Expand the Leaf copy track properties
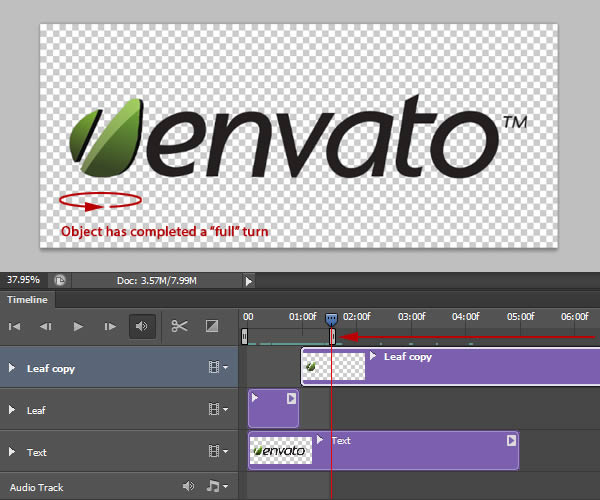The height and width of the screenshot is (500, 600). [12, 368]
